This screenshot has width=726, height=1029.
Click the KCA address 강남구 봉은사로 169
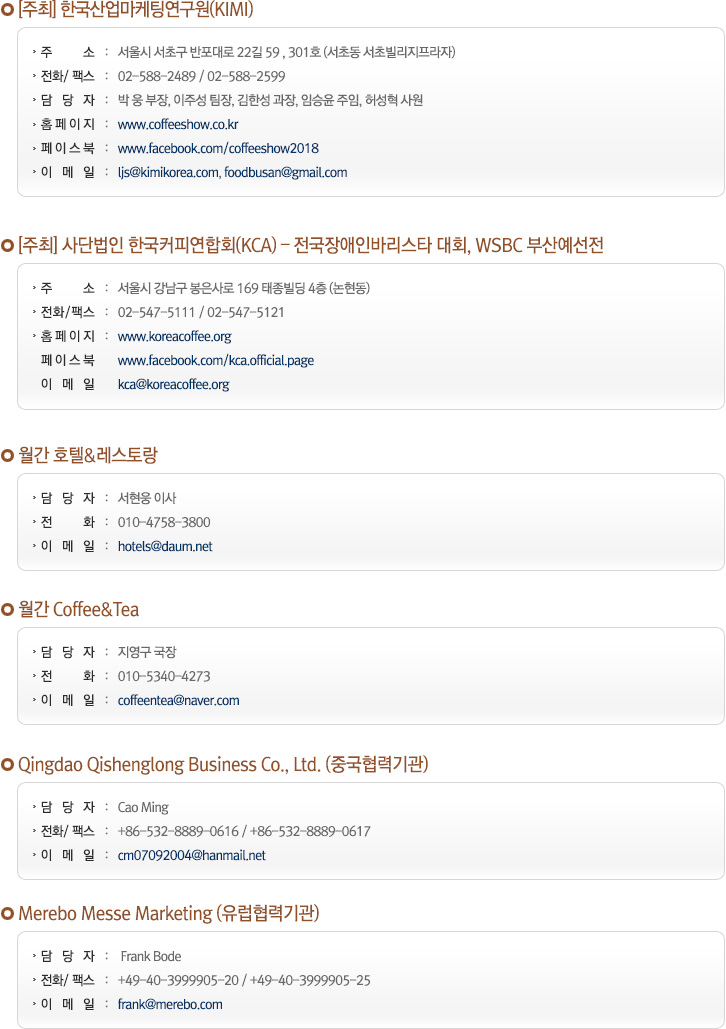coord(244,288)
